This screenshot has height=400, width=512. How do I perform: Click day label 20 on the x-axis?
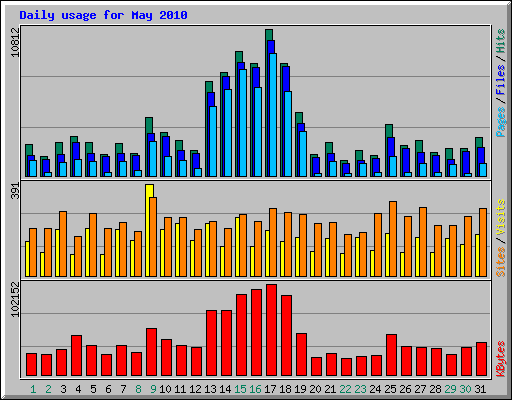tap(315, 389)
